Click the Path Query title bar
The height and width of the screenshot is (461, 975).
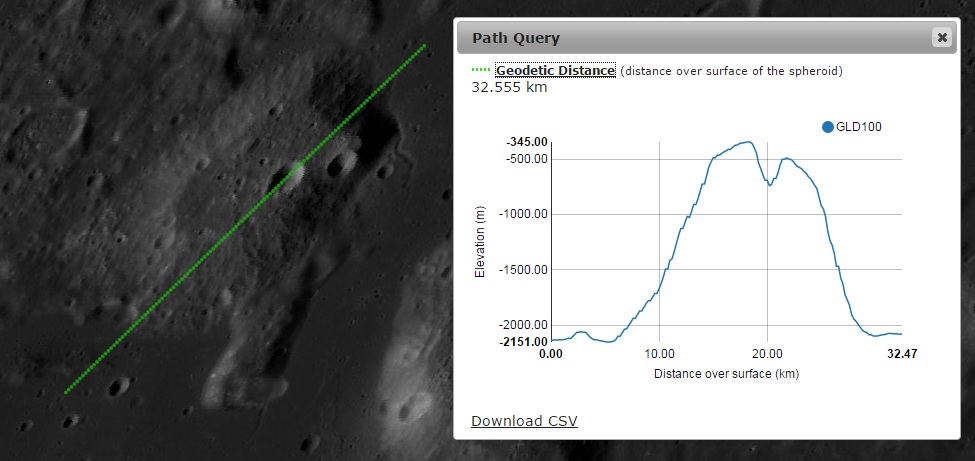pos(707,38)
